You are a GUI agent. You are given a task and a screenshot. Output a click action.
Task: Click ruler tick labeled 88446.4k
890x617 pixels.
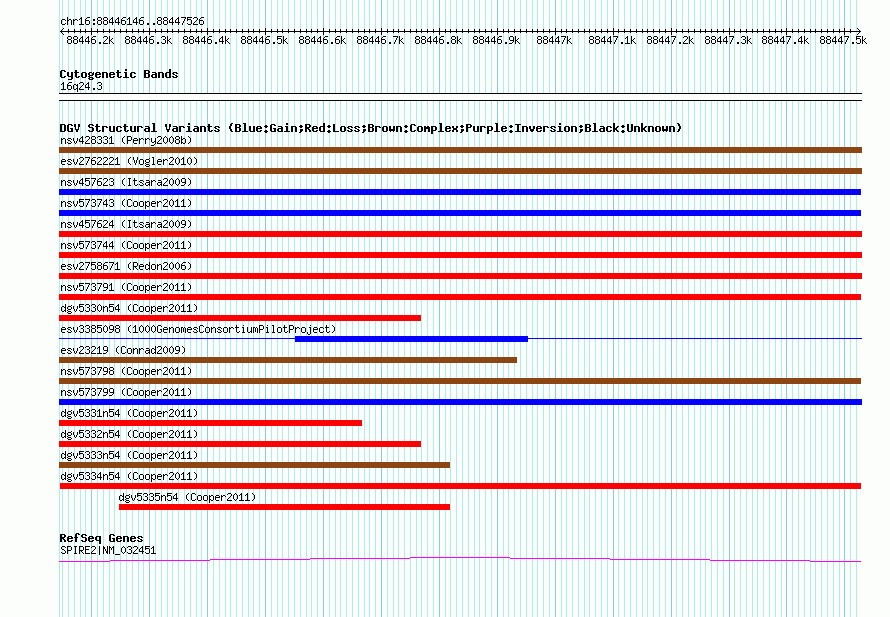click(206, 40)
